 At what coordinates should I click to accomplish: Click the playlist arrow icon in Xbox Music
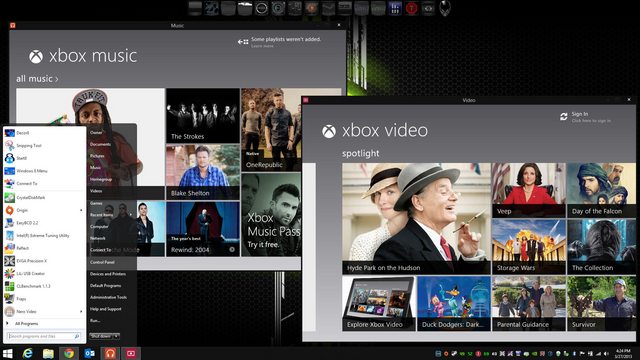click(x=243, y=42)
